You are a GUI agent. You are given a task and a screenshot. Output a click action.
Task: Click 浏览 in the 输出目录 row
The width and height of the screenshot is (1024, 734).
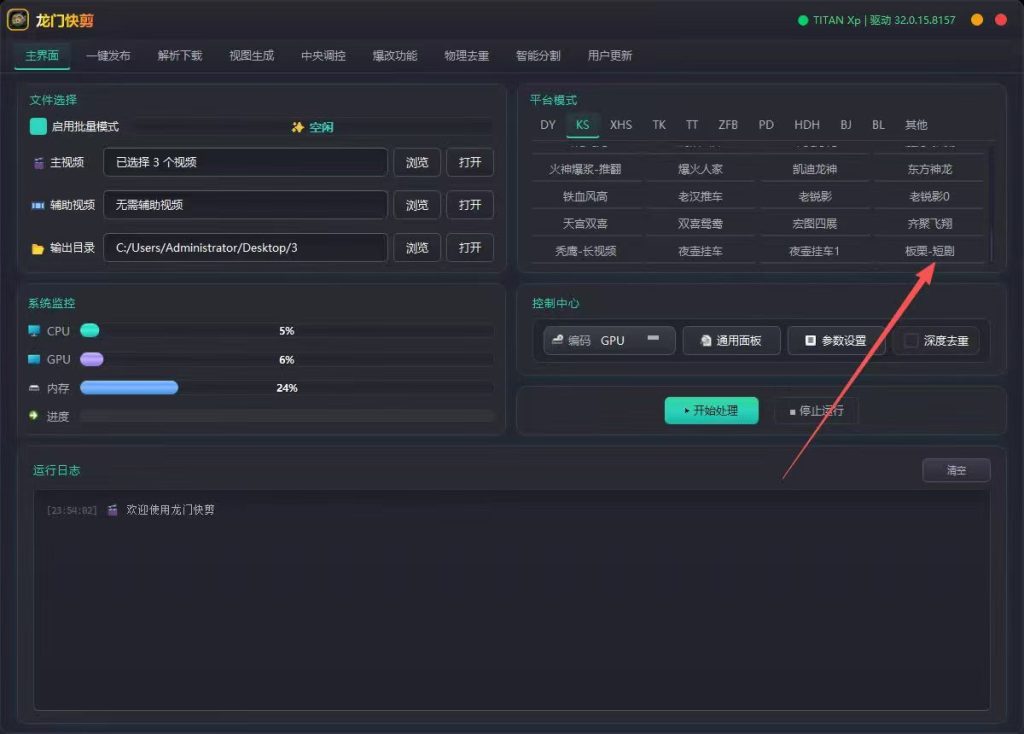pos(417,248)
